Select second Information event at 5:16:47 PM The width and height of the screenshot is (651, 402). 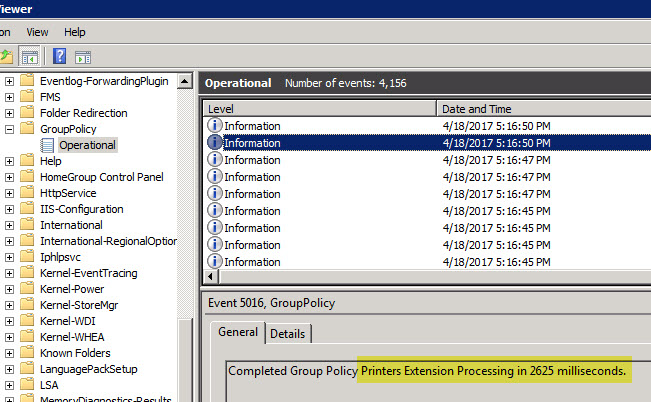(427, 177)
